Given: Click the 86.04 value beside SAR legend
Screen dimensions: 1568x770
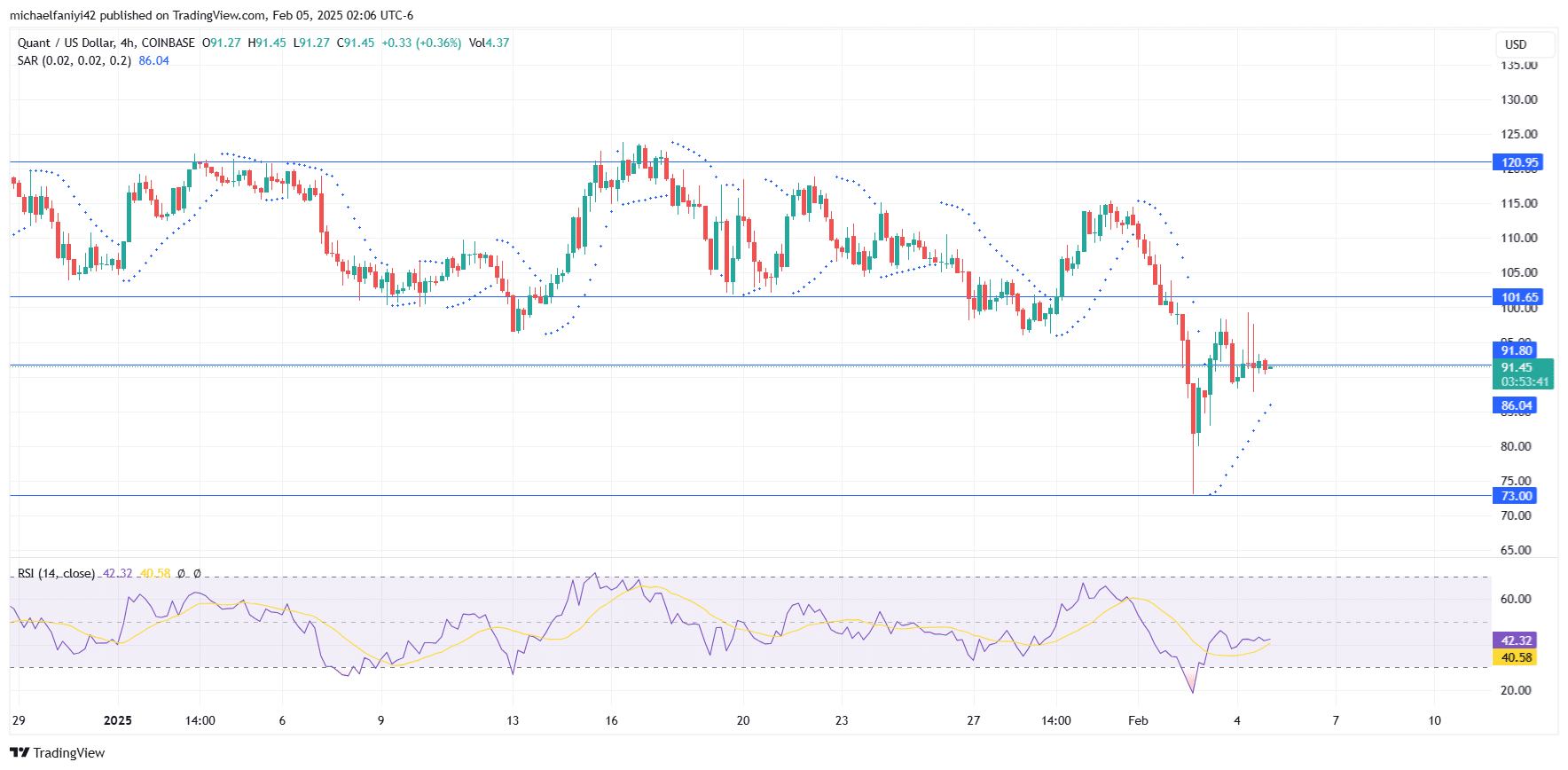Looking at the screenshot, I should [154, 60].
